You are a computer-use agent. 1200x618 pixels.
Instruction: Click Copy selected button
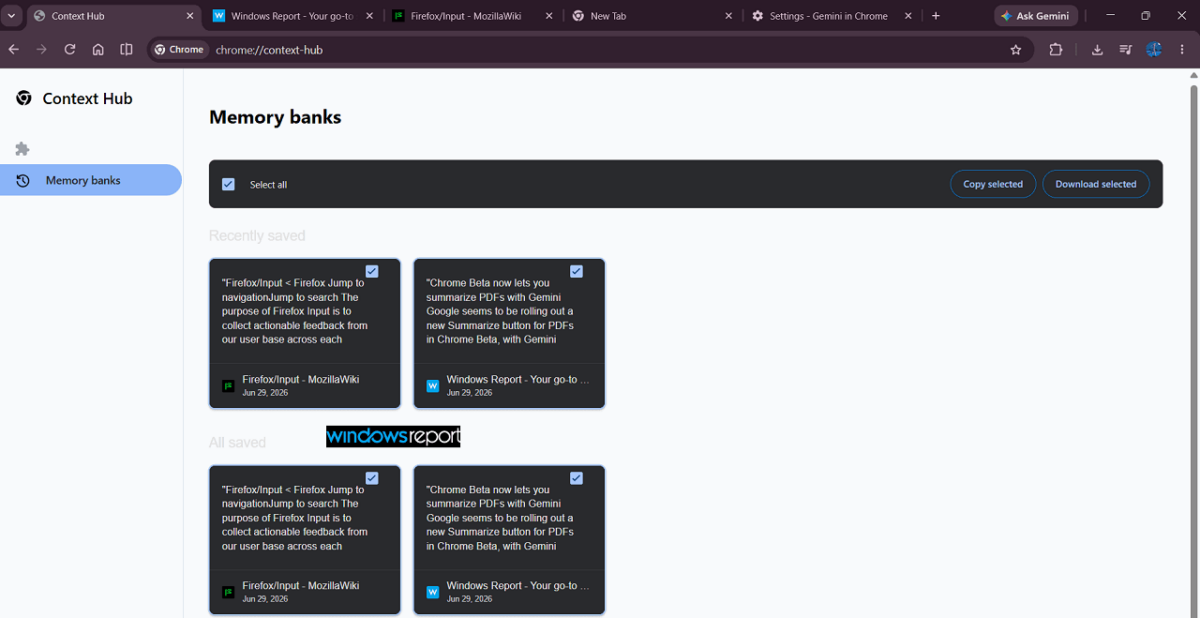(993, 184)
